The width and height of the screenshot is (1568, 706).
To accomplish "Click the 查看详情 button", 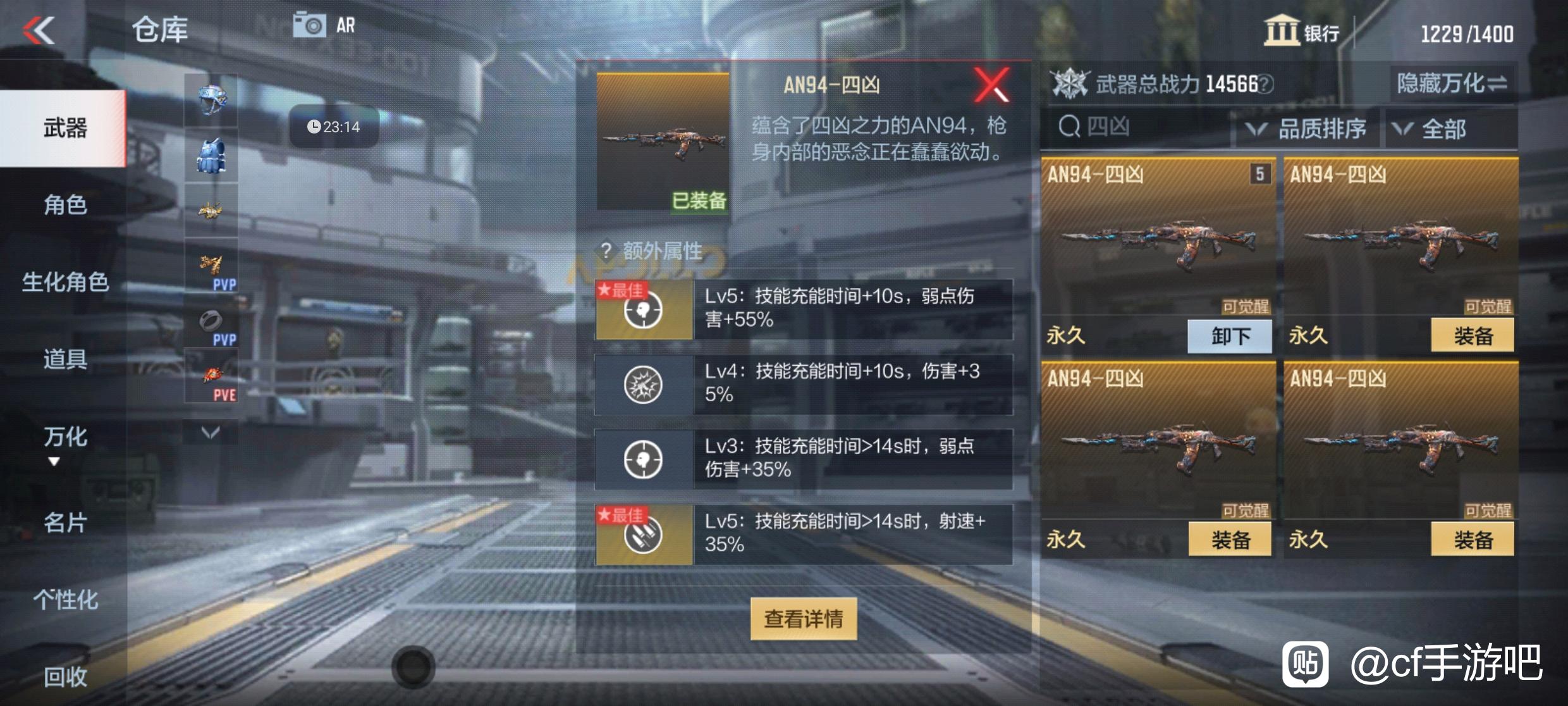I will (804, 619).
